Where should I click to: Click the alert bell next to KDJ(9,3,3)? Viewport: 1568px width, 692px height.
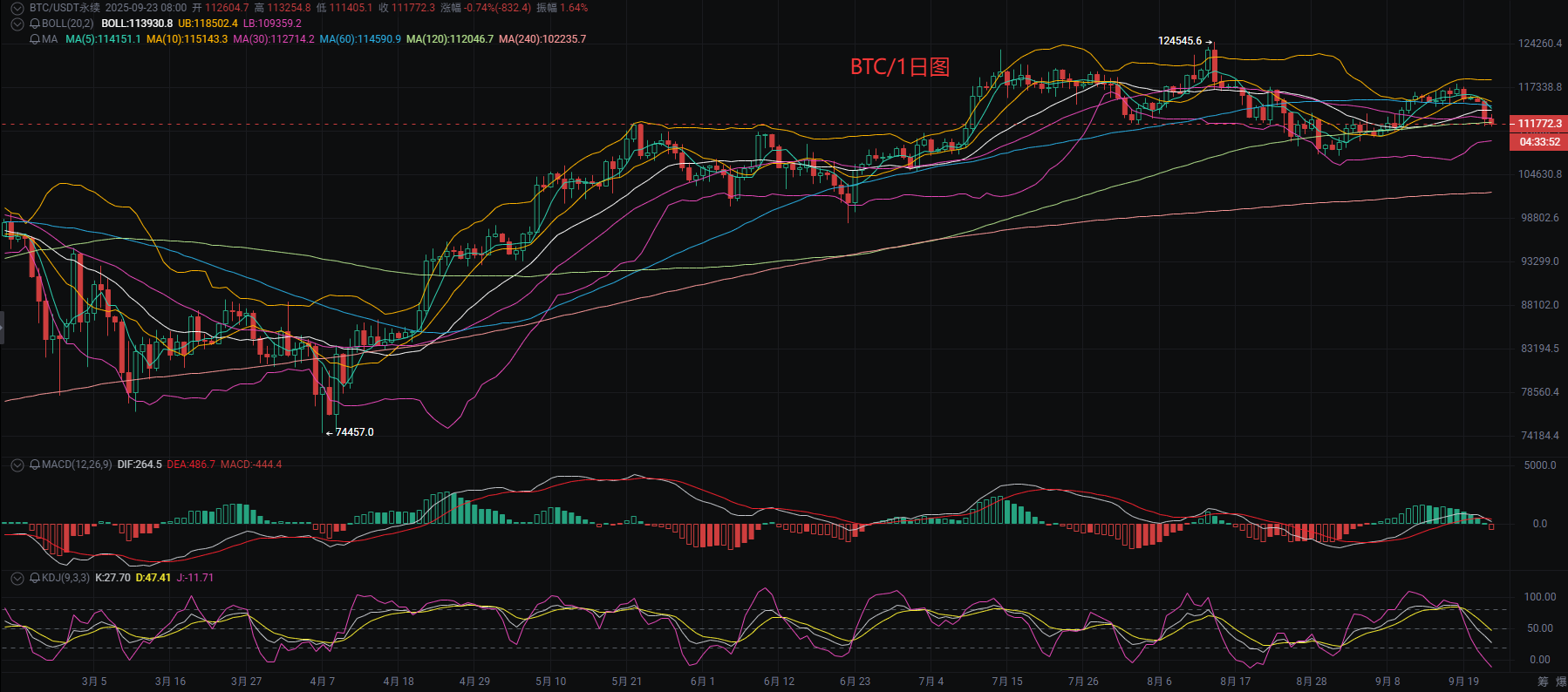(35, 578)
